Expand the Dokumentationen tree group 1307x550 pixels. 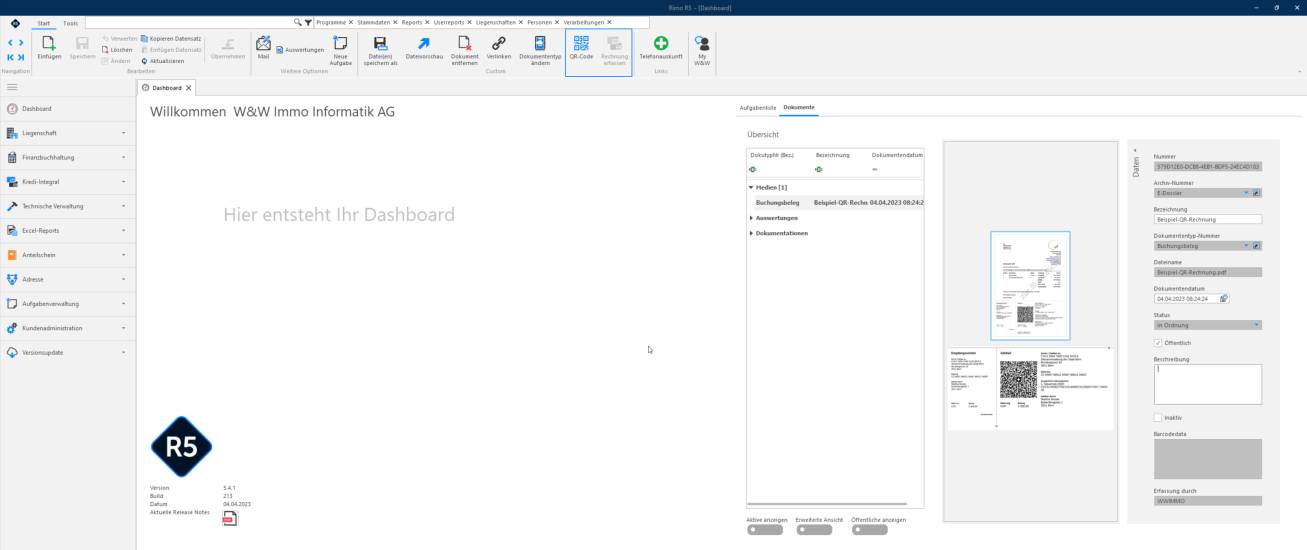(x=751, y=233)
